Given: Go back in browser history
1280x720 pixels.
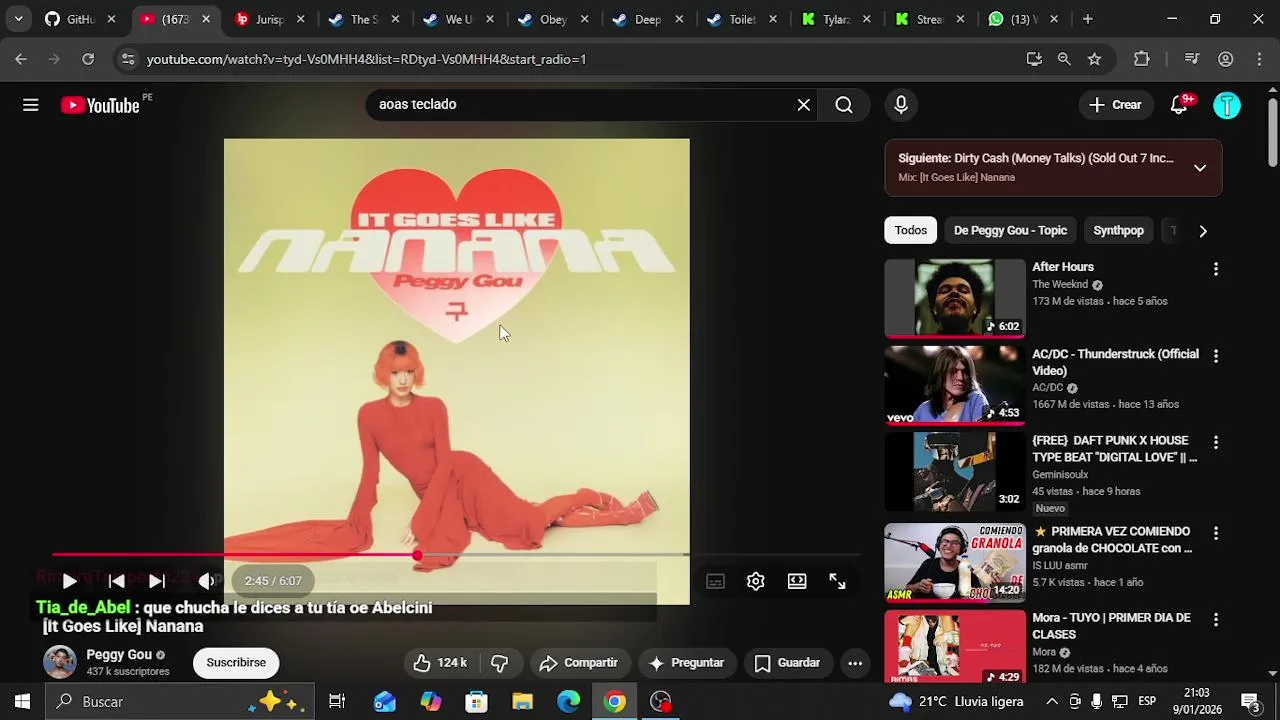Looking at the screenshot, I should (x=21, y=59).
